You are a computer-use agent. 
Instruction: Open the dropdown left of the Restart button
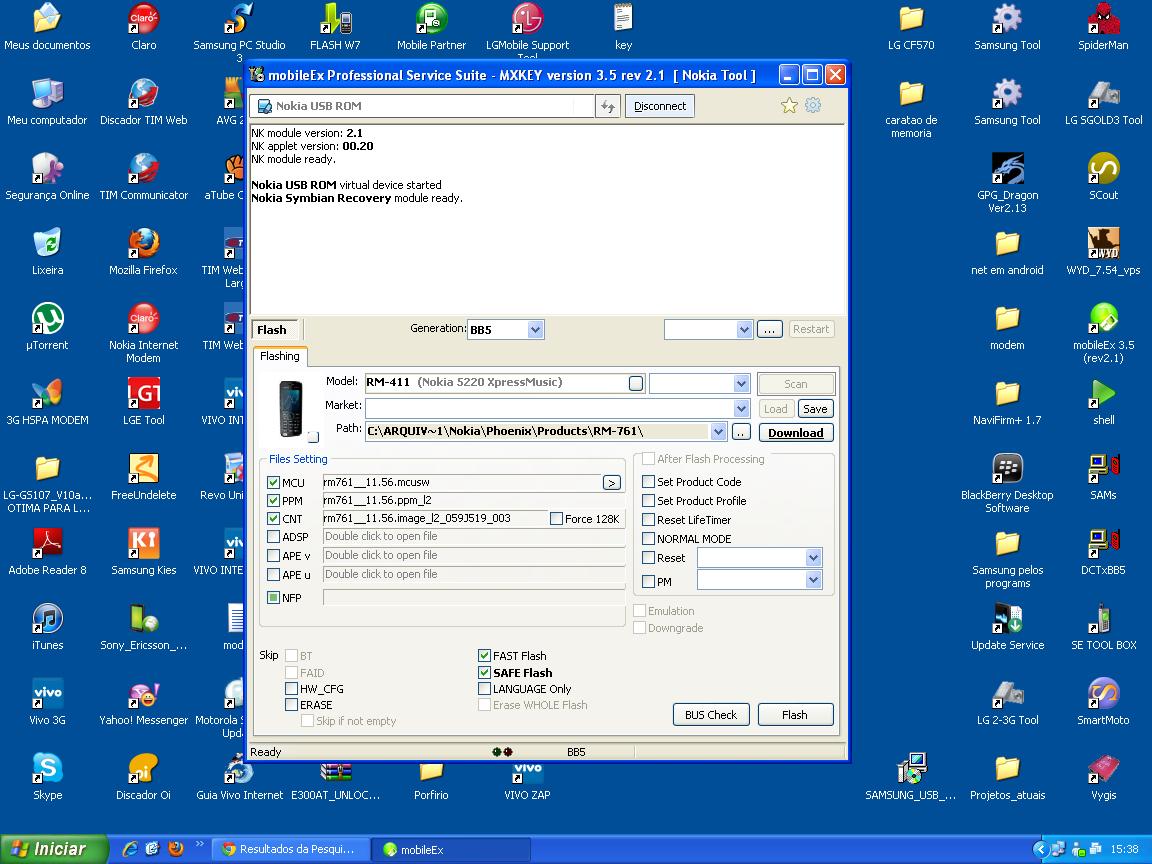point(744,330)
